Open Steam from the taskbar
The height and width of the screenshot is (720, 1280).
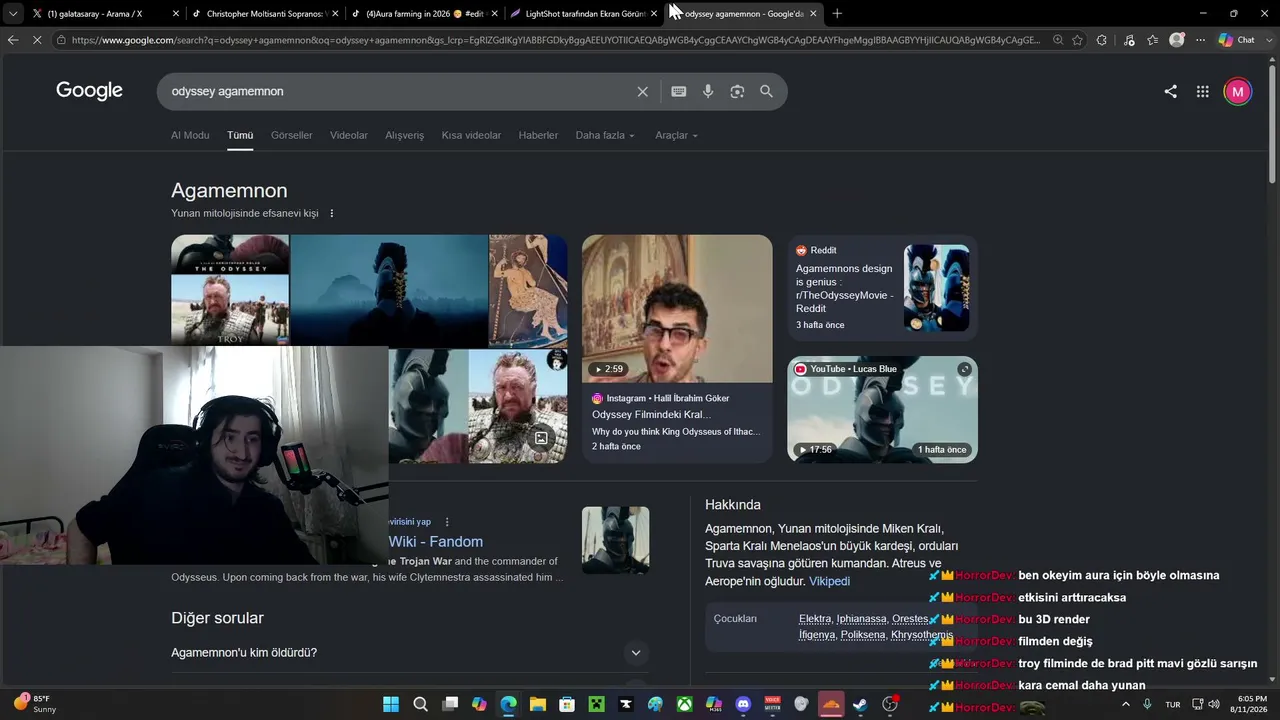click(860, 704)
